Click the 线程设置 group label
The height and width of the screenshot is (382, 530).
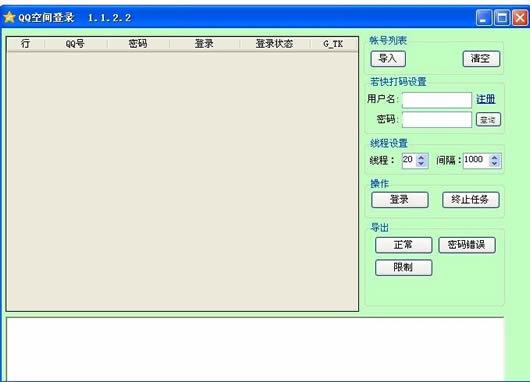pos(389,143)
